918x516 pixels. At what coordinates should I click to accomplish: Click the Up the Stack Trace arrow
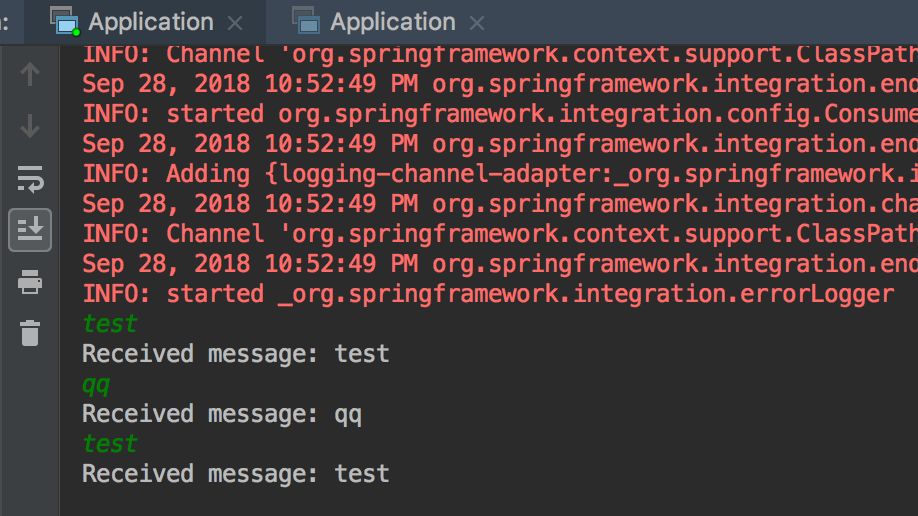(x=30, y=74)
